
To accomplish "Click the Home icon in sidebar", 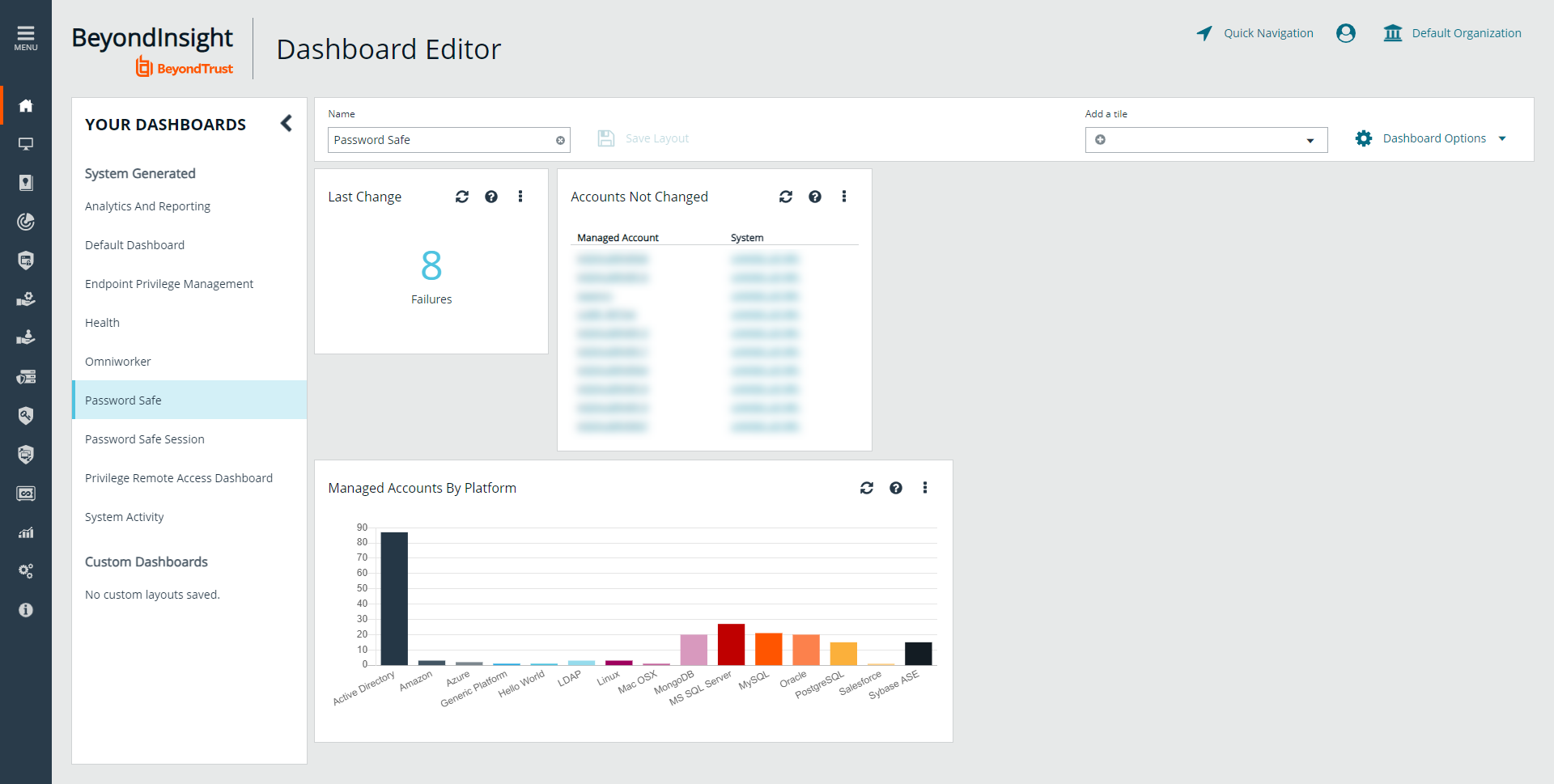I will (26, 105).
